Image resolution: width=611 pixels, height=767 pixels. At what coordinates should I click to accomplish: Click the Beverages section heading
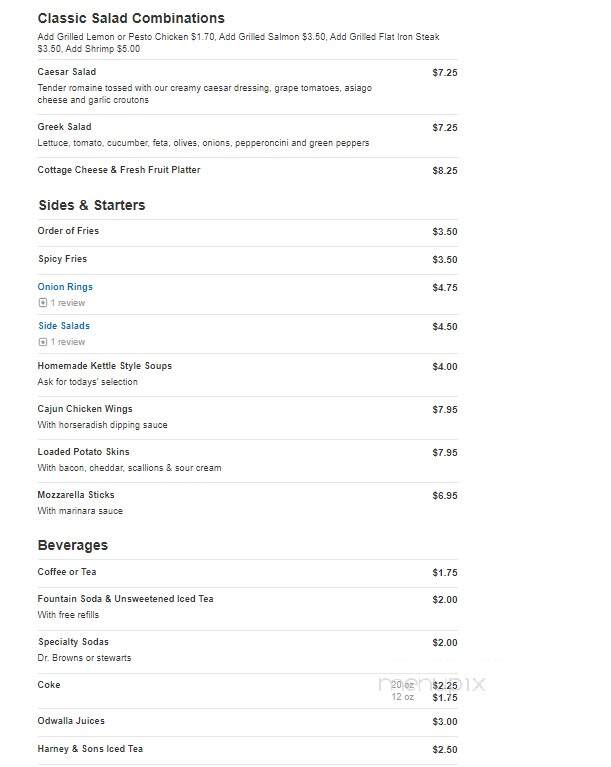pyautogui.click(x=73, y=545)
